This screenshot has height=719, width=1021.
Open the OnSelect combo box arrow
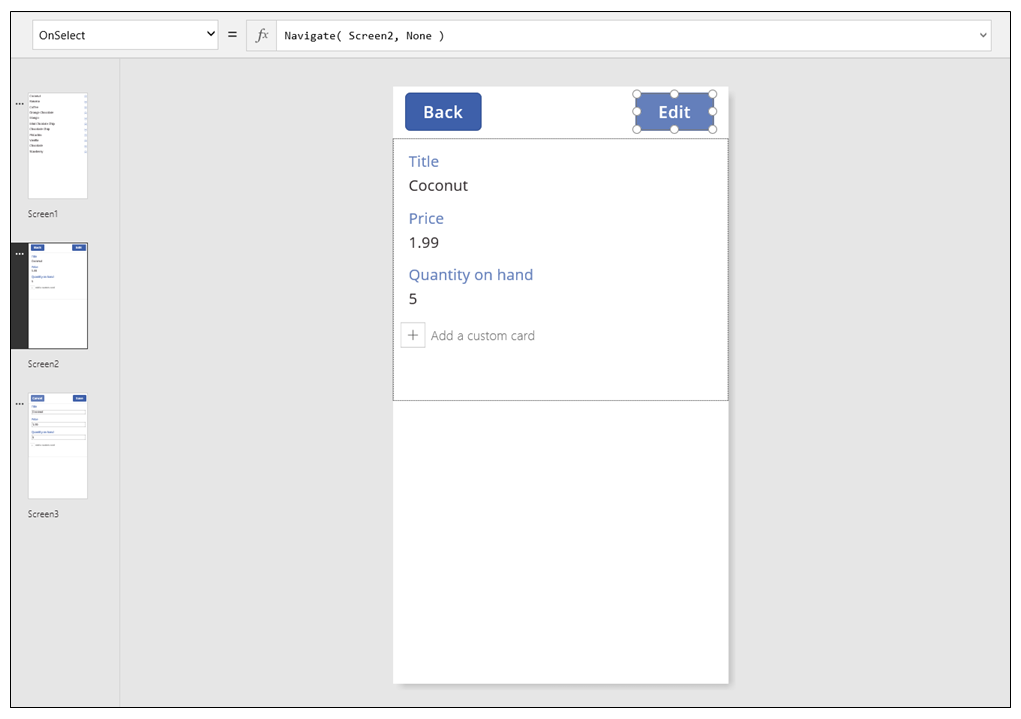(213, 34)
